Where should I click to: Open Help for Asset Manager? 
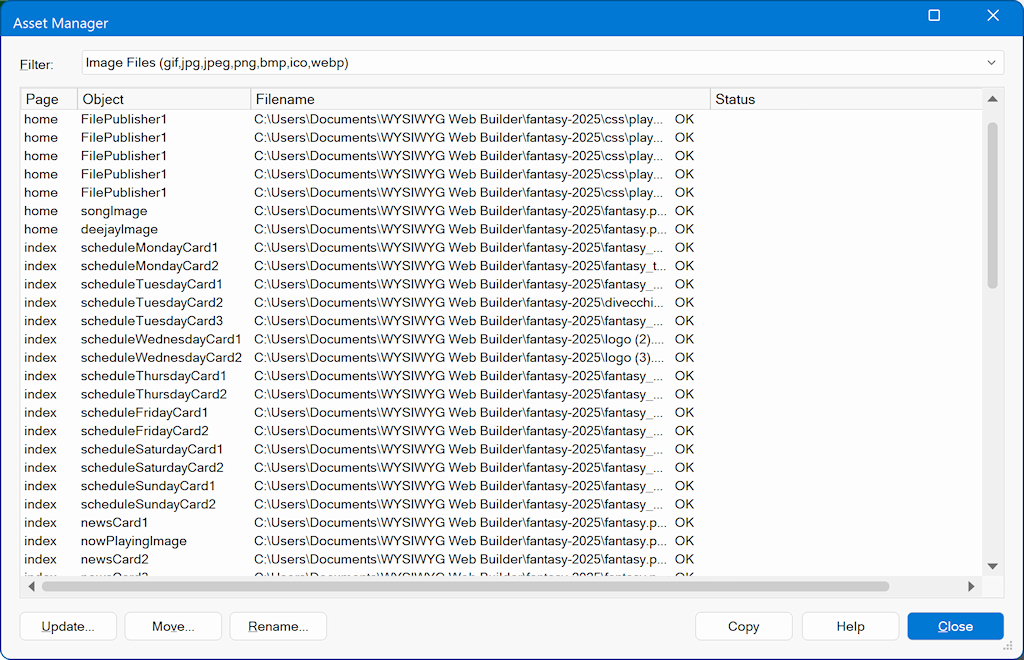[850, 626]
